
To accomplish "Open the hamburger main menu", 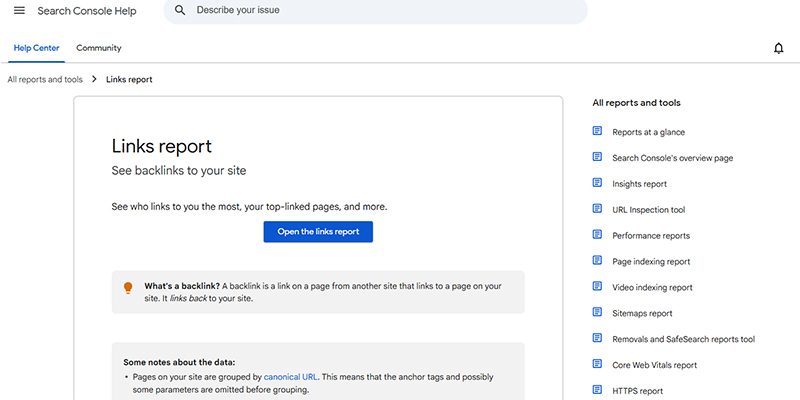I will pos(19,11).
